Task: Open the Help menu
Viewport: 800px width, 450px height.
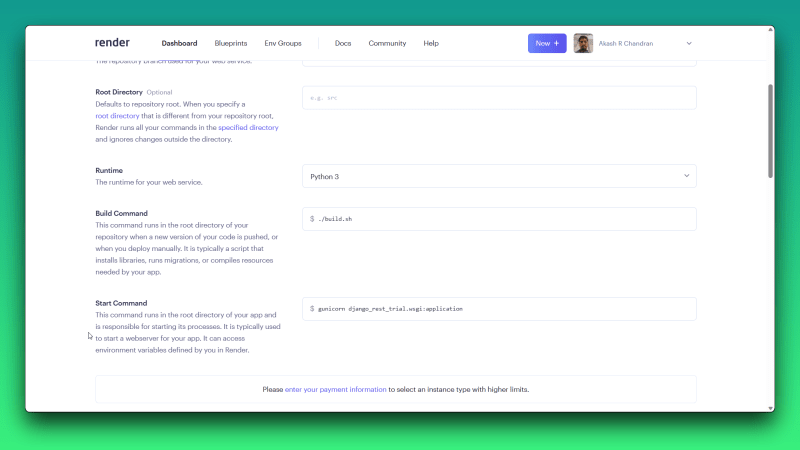Action: [431, 43]
